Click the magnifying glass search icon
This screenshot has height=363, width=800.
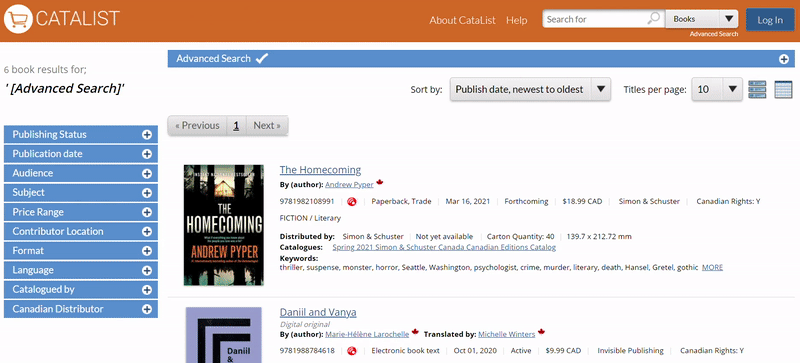(653, 19)
